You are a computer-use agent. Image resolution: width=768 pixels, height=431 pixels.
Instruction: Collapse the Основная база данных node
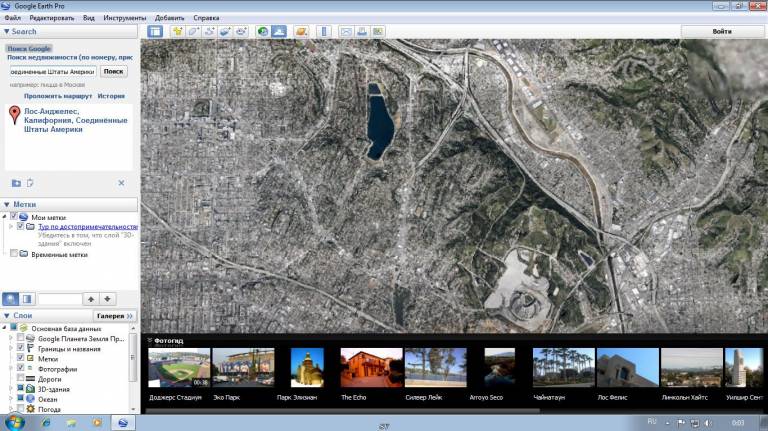pos(5,328)
